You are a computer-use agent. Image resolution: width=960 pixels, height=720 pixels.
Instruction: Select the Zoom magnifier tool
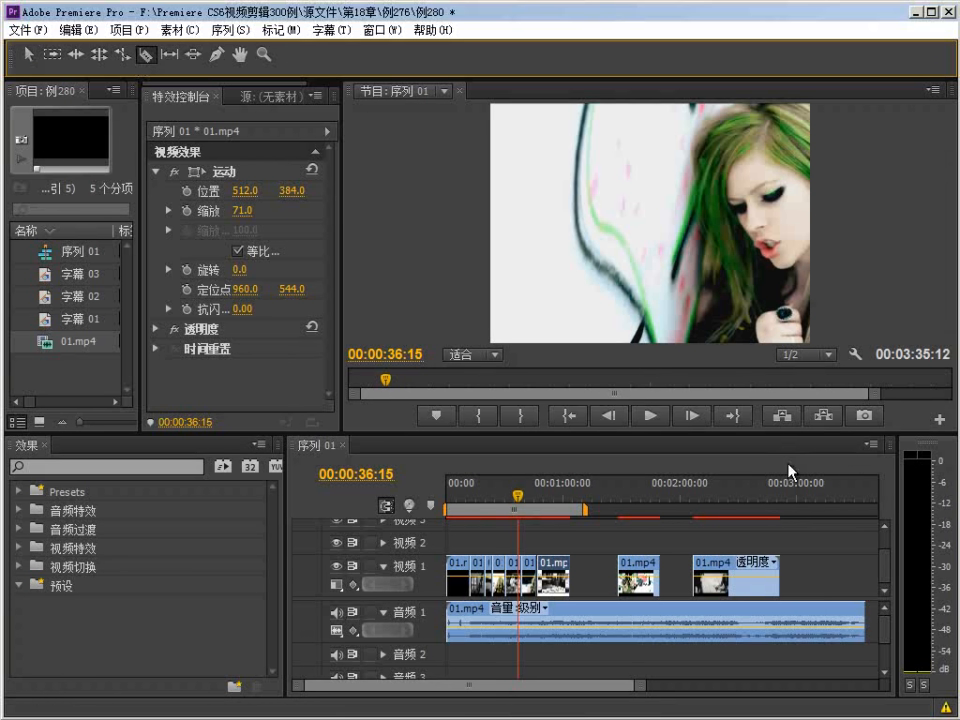pyautogui.click(x=264, y=54)
